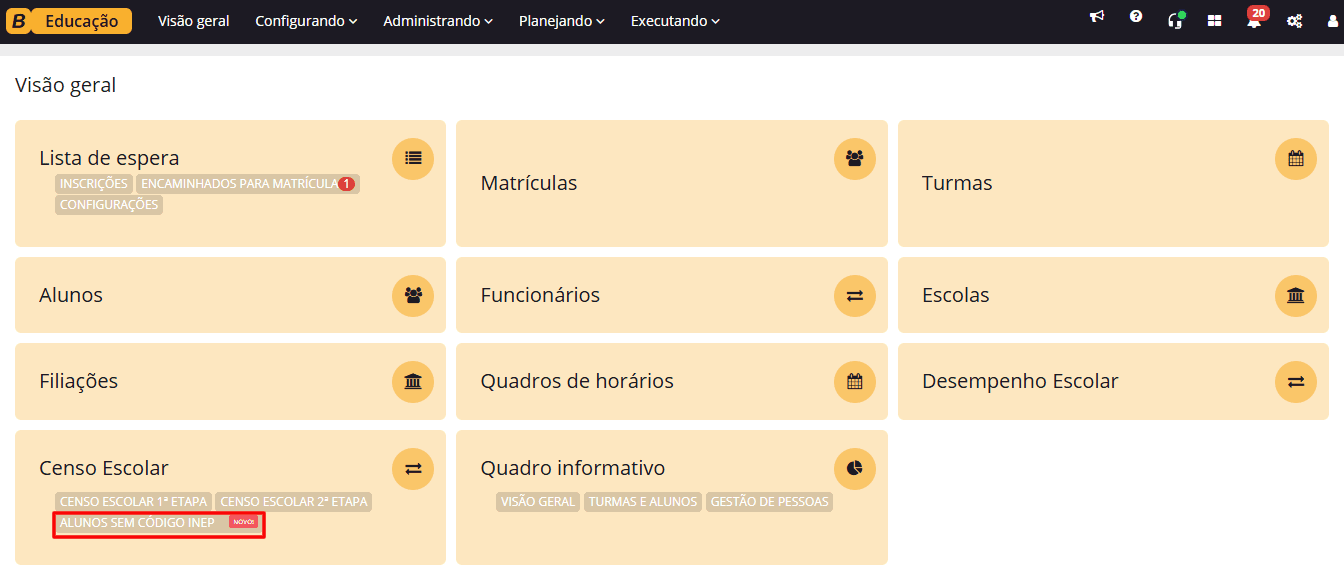Open the help question mark icon
1344x571 pixels.
click(1136, 17)
